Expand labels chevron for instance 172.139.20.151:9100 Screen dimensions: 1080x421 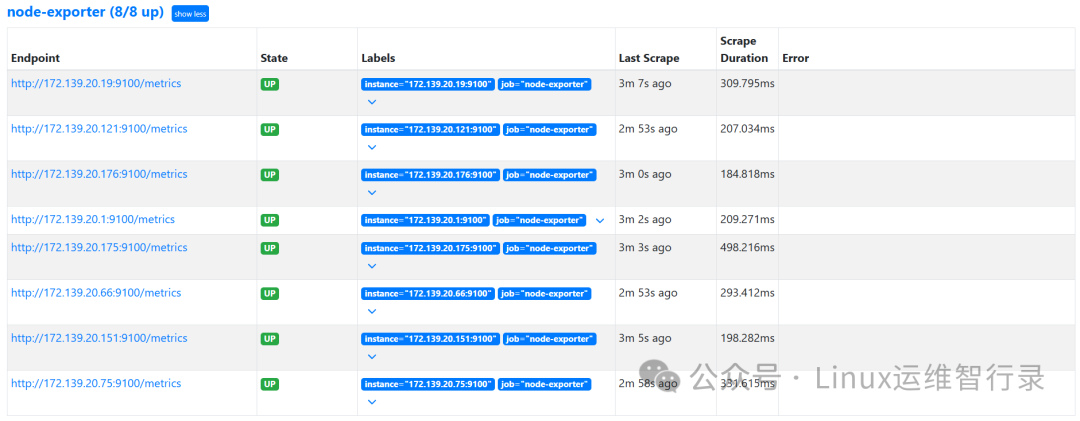click(x=372, y=356)
